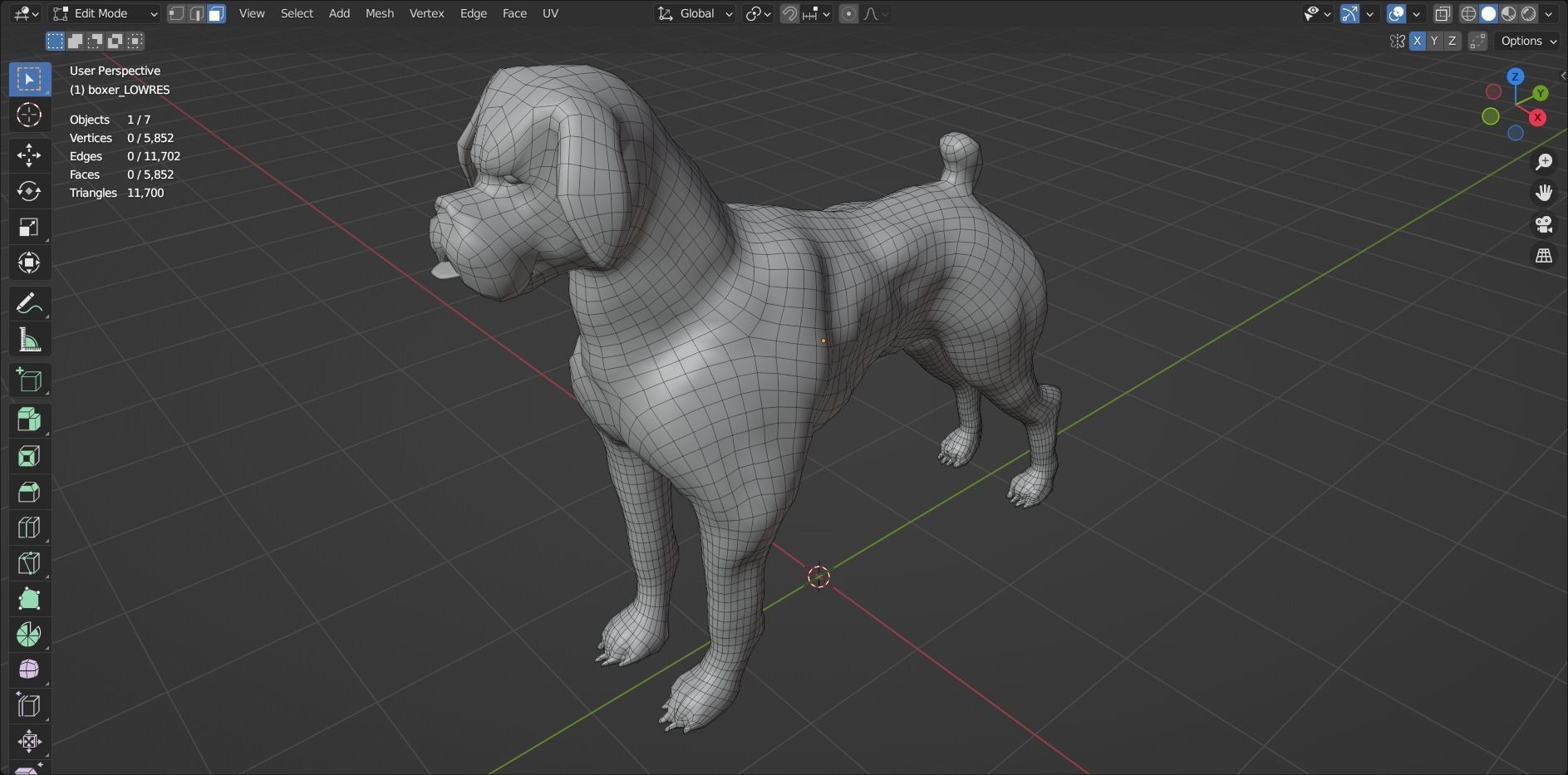The width and height of the screenshot is (1568, 775).
Task: Open the Select menu
Action: 297,13
